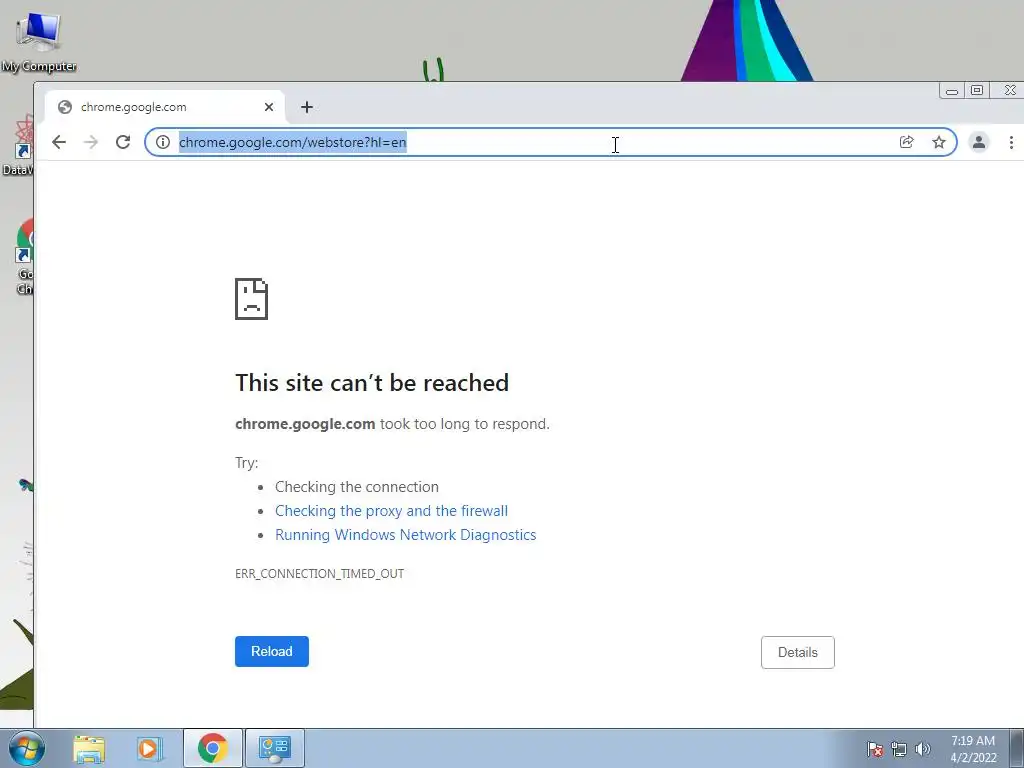Open a new tab with the plus button

pos(307,107)
